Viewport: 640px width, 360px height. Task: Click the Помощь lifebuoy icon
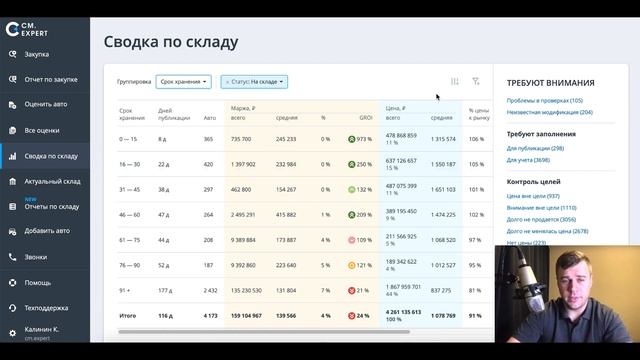coord(13,282)
